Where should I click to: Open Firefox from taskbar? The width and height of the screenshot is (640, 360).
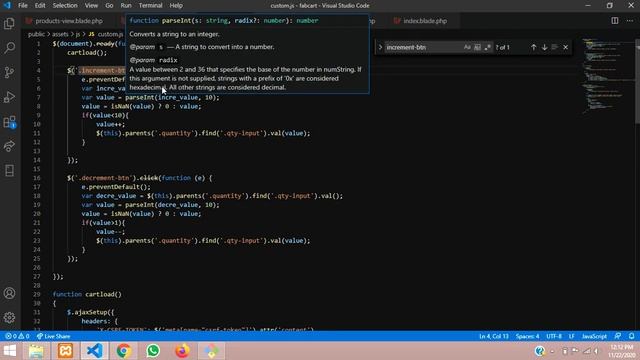point(182,351)
